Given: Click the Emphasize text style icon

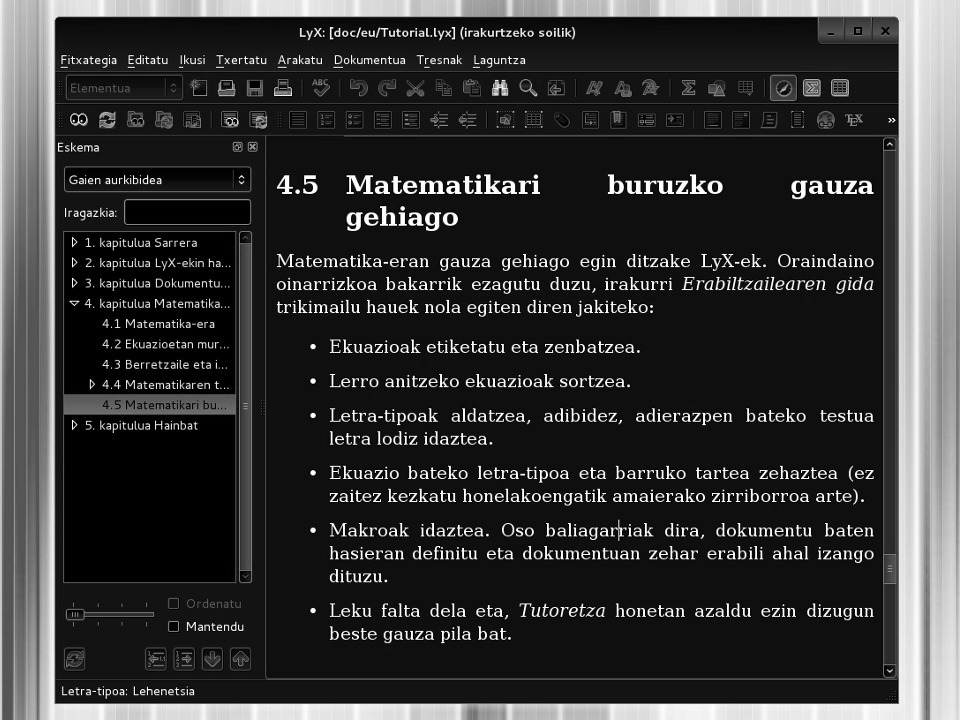Looking at the screenshot, I should (594, 88).
